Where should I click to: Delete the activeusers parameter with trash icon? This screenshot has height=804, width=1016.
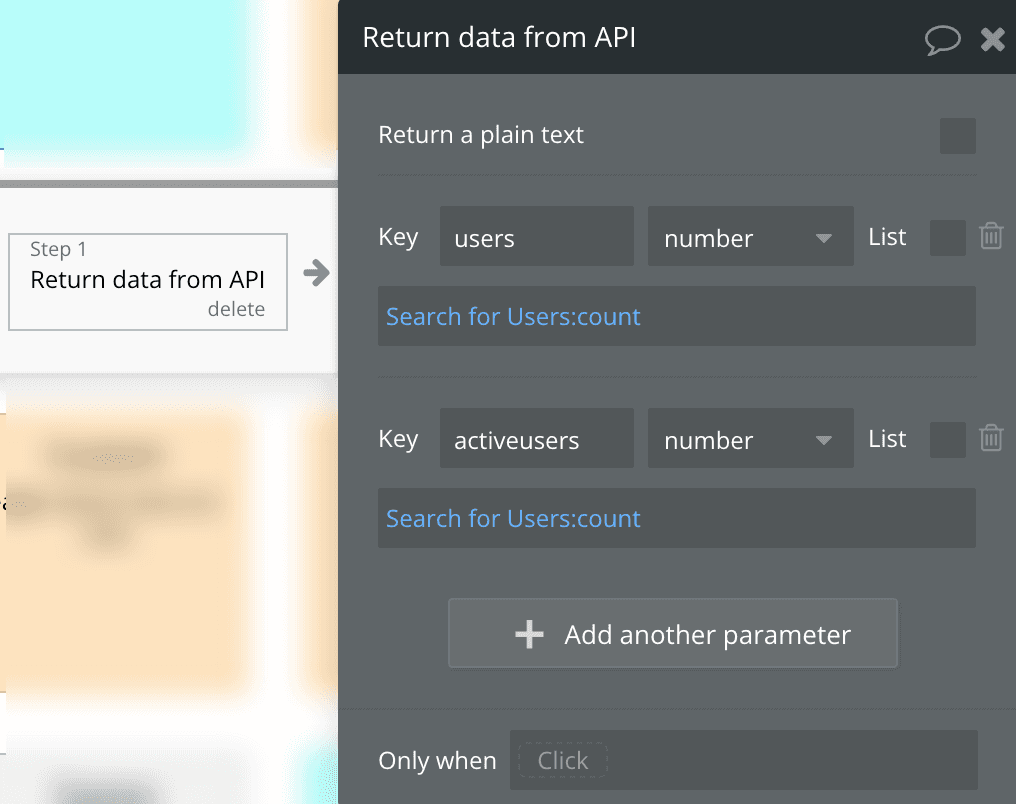click(991, 439)
